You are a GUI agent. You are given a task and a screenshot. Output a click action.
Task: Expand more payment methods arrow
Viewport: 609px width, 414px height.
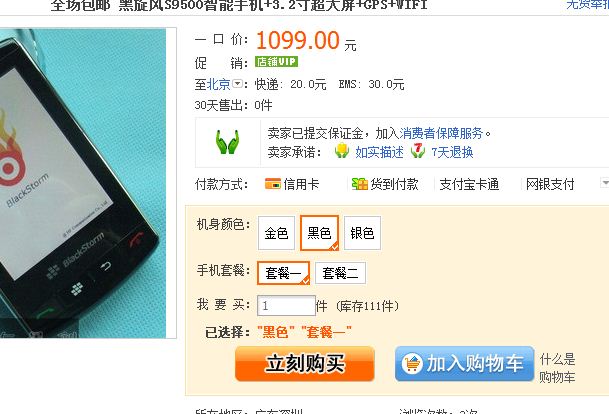(x=604, y=183)
